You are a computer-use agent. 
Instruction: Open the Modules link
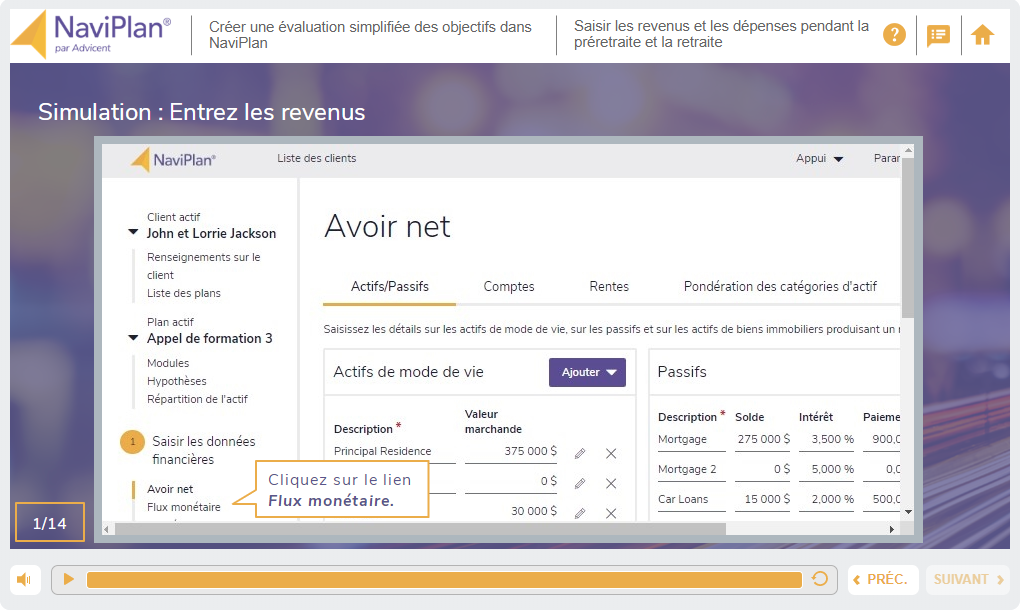tap(168, 363)
